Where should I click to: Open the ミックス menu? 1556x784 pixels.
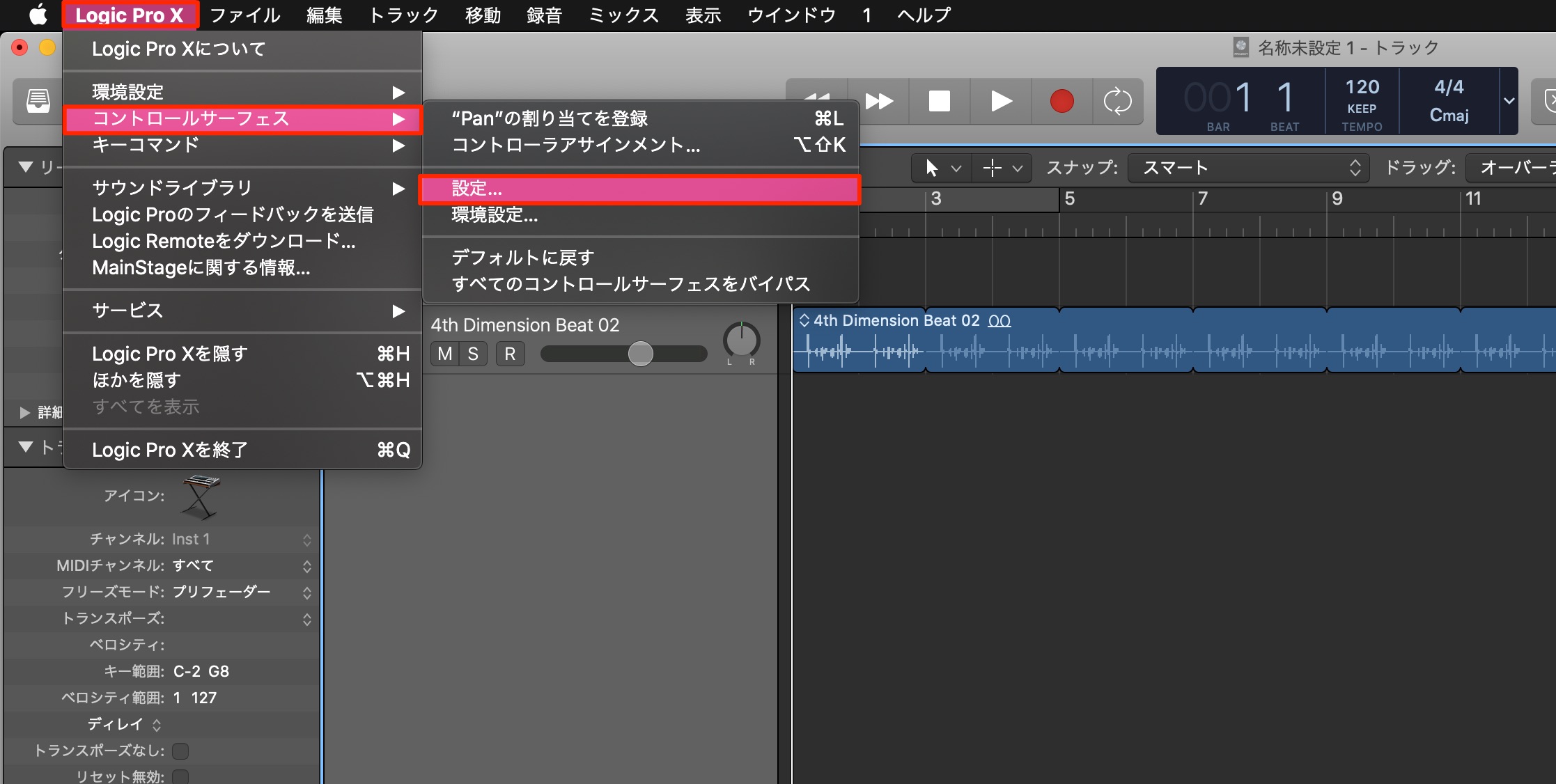(624, 15)
